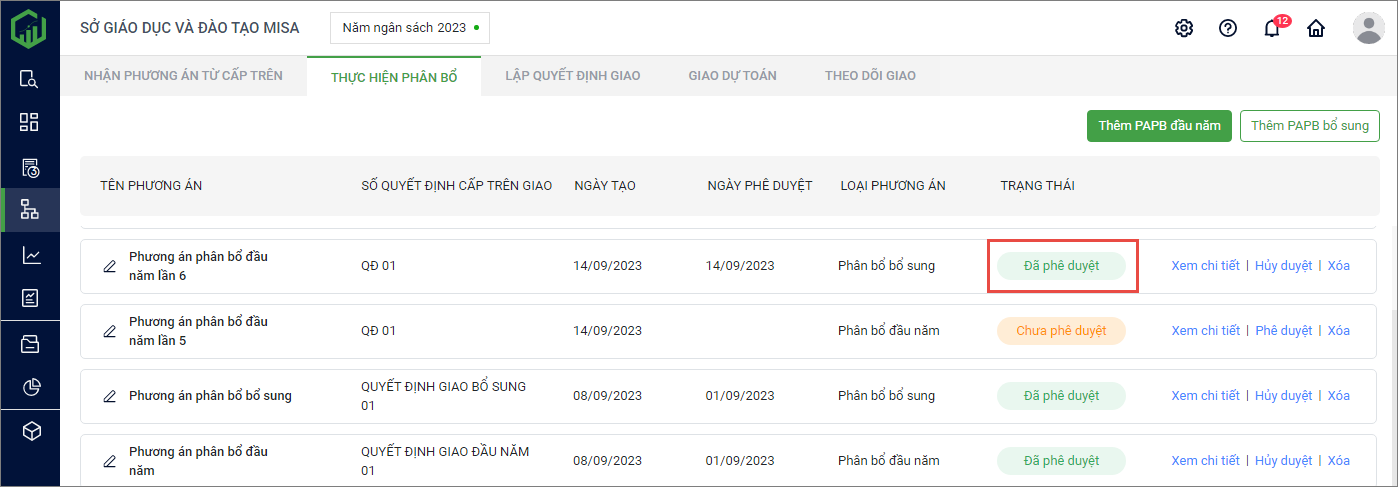The height and width of the screenshot is (487, 1398).
Task: Click the MISA logo in the sidebar
Action: [x=29, y=28]
